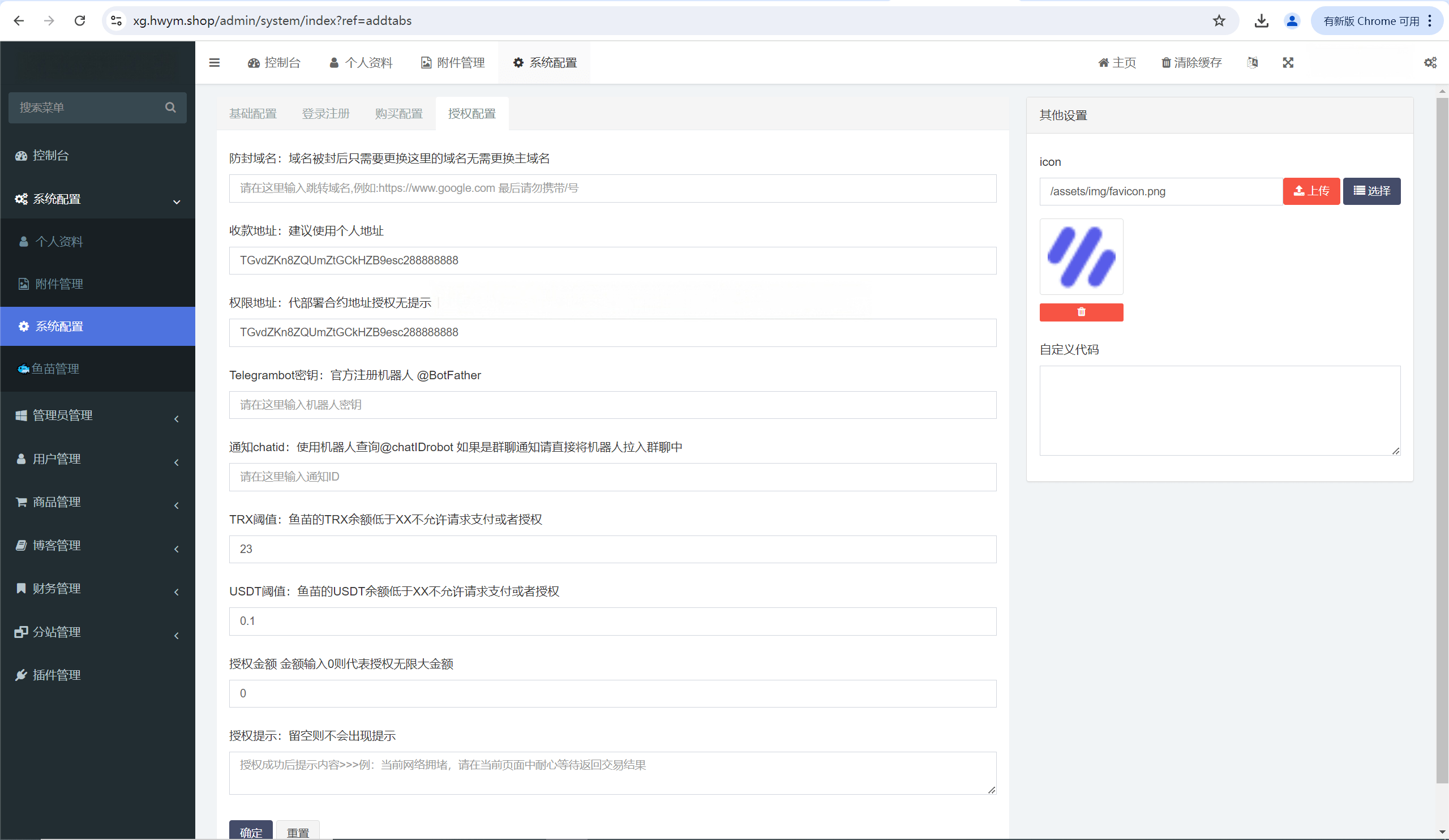Open the 购买配置 tab

[x=398, y=114]
